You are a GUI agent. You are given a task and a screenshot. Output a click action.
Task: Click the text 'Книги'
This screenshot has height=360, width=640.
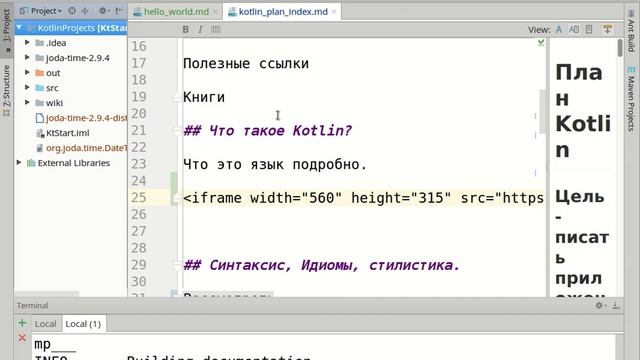(204, 97)
